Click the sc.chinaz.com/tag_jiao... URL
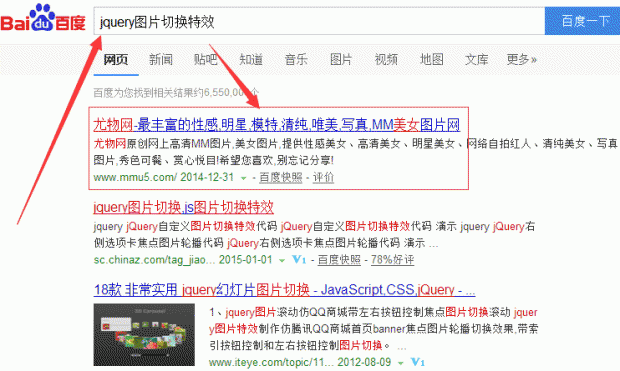 coord(155,260)
